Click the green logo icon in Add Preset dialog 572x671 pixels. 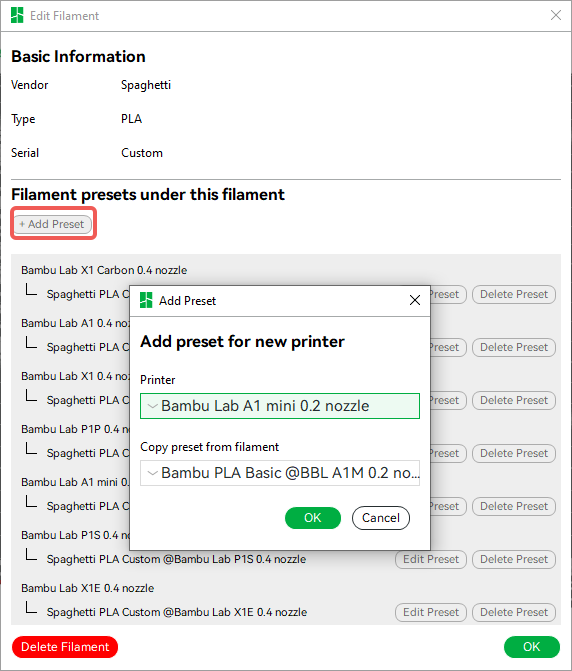pos(146,300)
